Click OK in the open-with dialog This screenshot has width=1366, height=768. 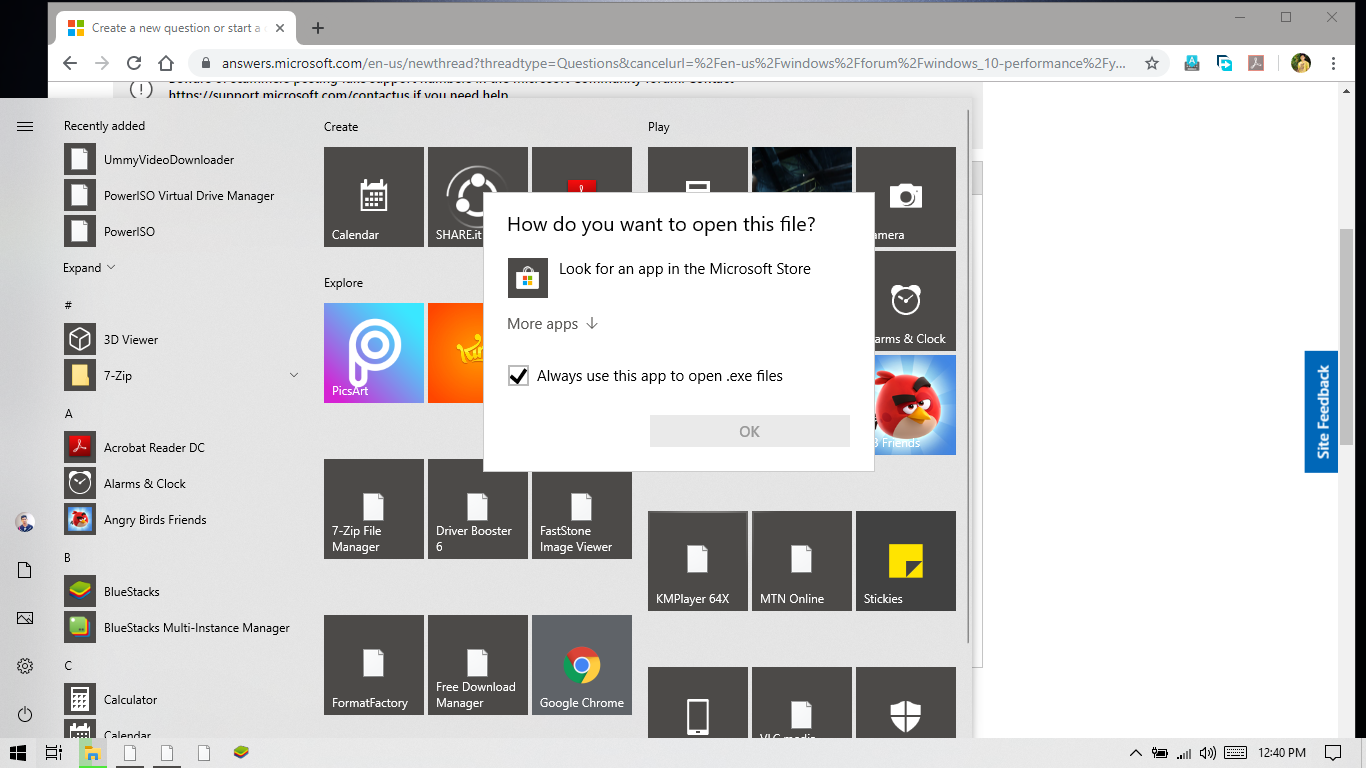click(750, 431)
